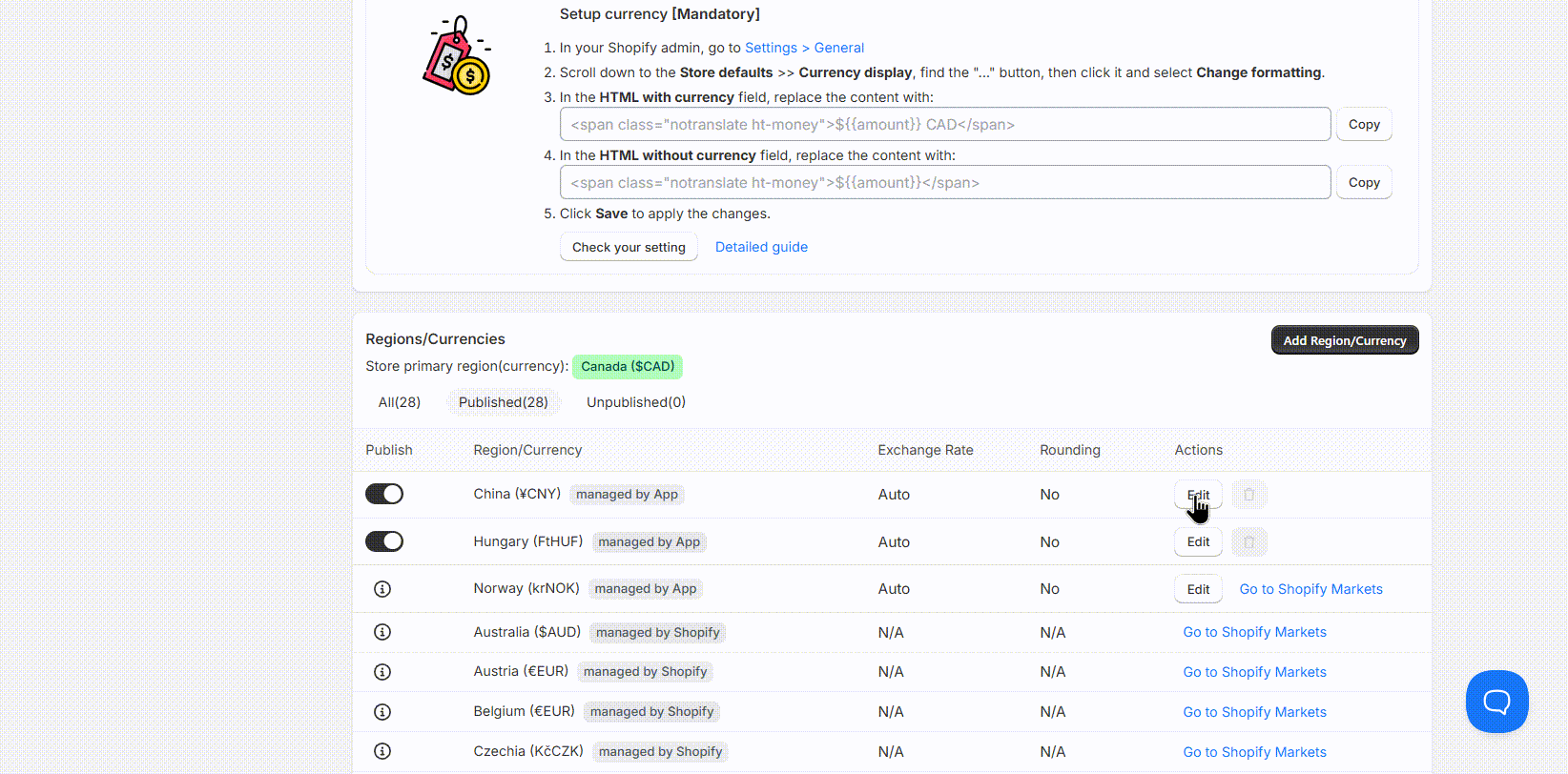Toggle publish switch for Hungary
The width and height of the screenshot is (1568, 774).
384,541
